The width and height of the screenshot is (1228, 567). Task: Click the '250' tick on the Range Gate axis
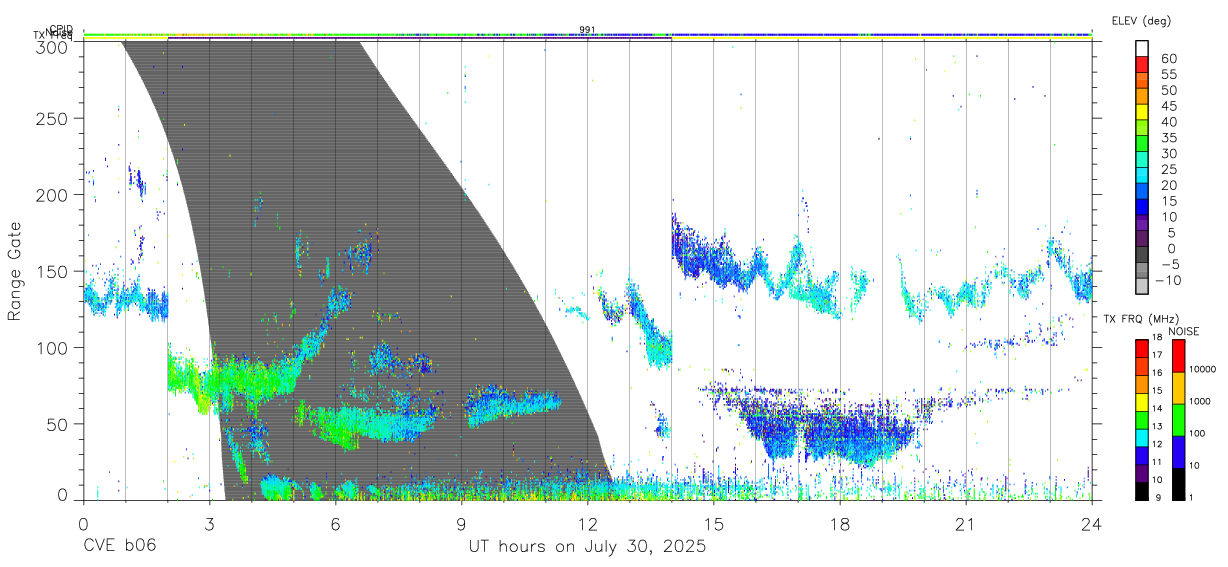click(x=54, y=118)
